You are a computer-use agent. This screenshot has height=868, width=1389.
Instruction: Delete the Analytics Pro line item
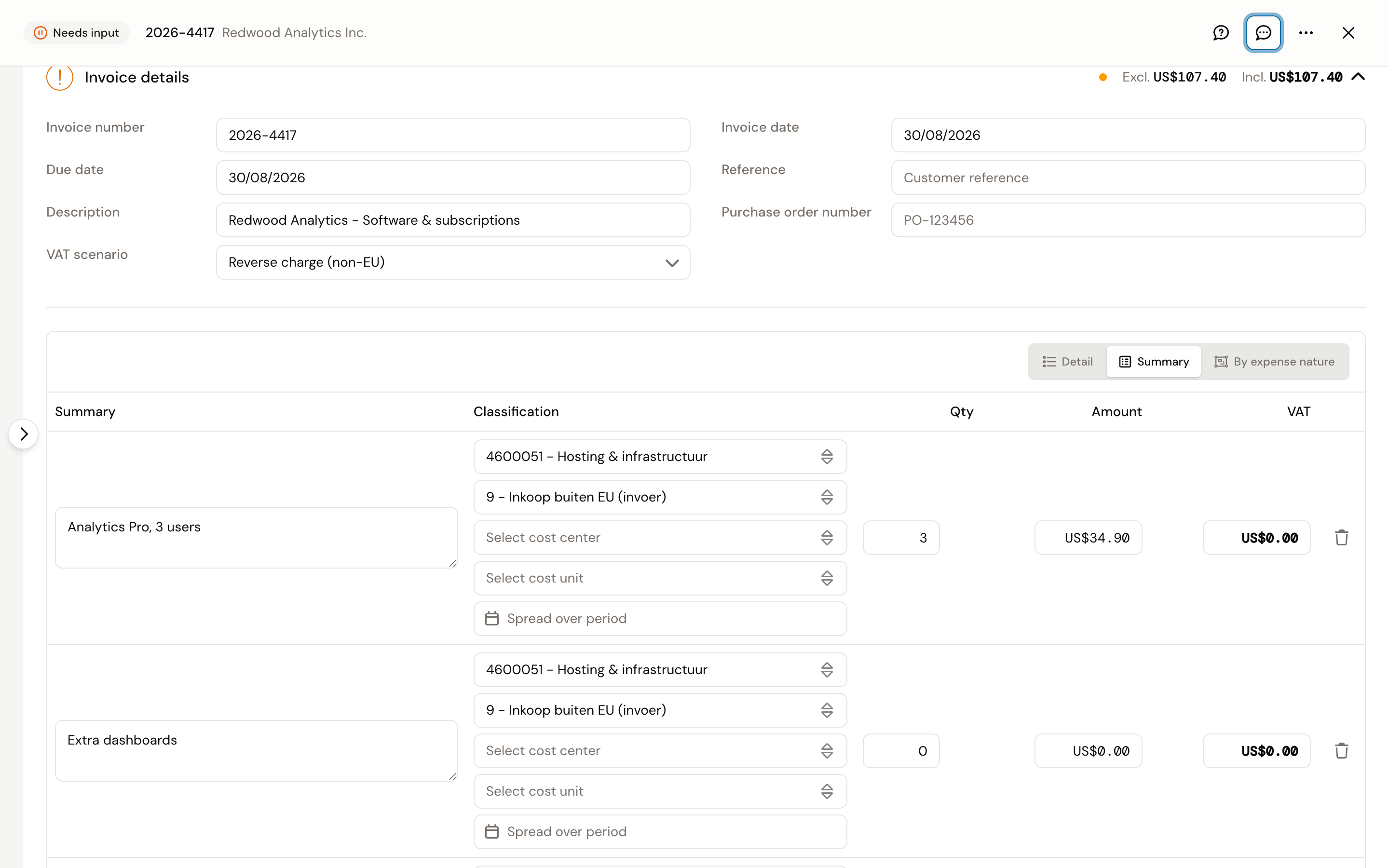point(1341,538)
